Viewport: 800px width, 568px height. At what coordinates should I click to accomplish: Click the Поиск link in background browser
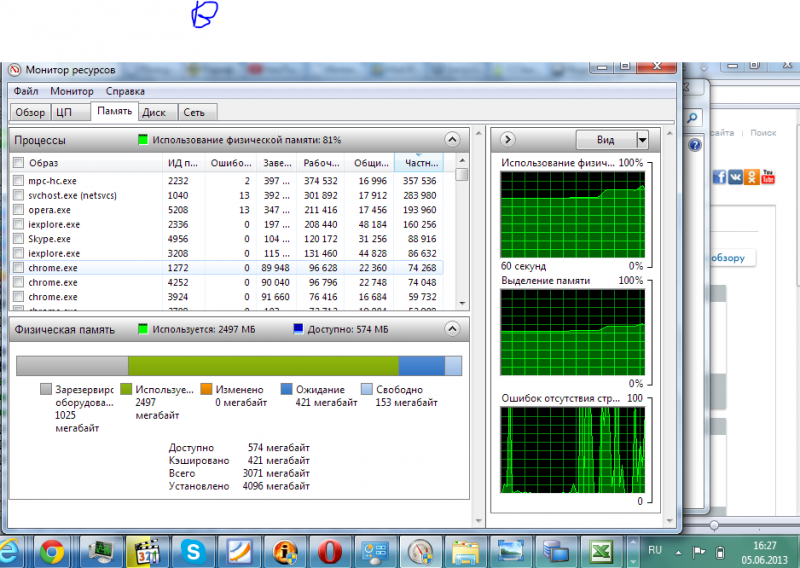(763, 133)
